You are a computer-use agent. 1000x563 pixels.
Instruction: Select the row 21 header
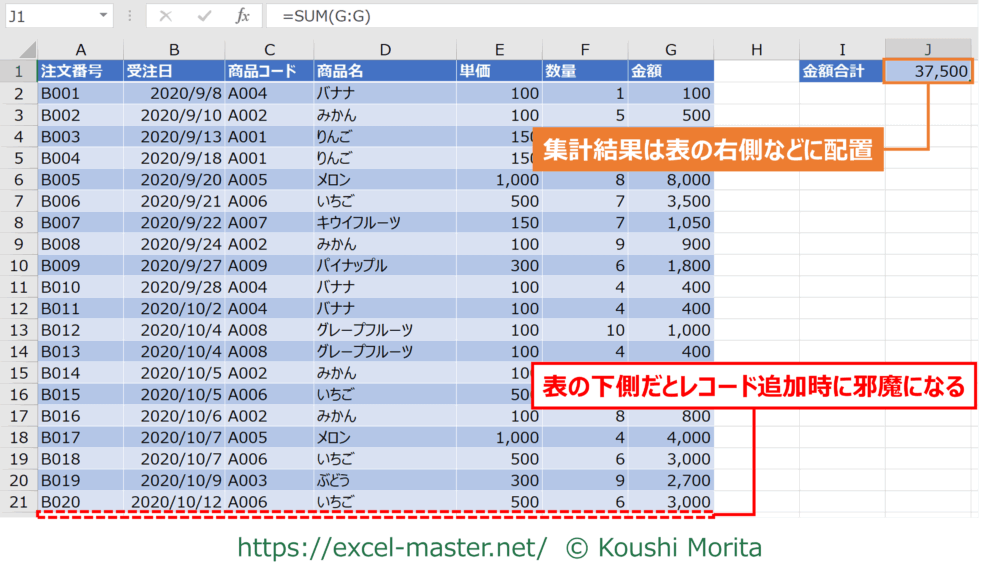(18, 502)
